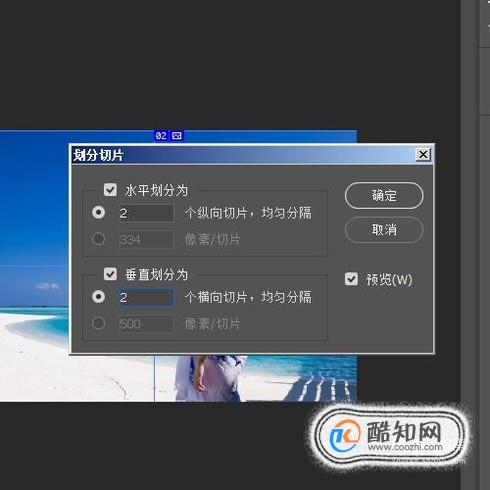The height and width of the screenshot is (490, 490).
Task: Select the 个横向切片，均匀分隔 radio button
Action: 98,297
